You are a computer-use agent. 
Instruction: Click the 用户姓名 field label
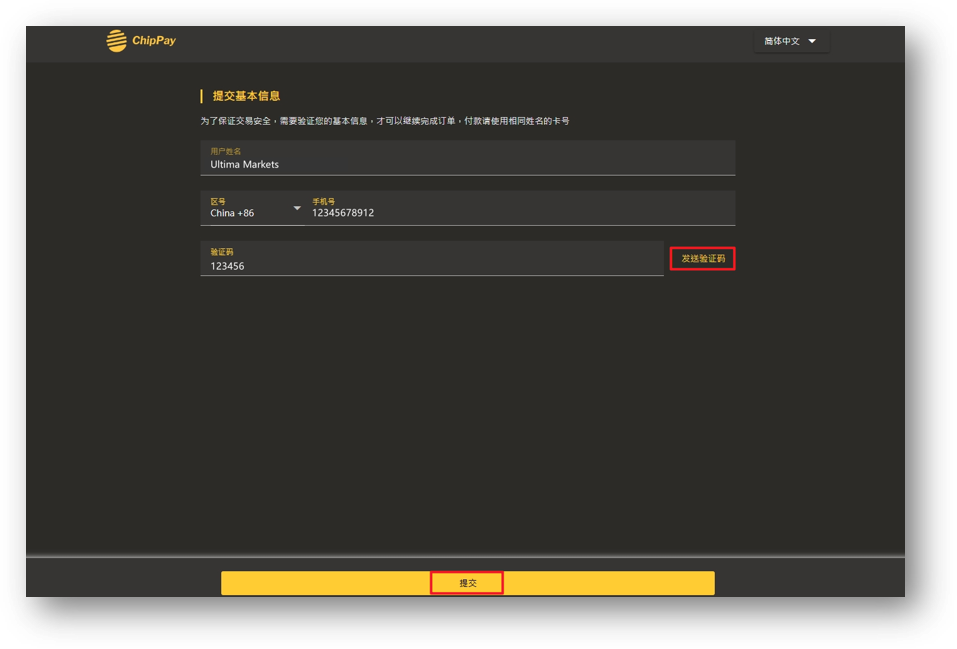[x=226, y=151]
